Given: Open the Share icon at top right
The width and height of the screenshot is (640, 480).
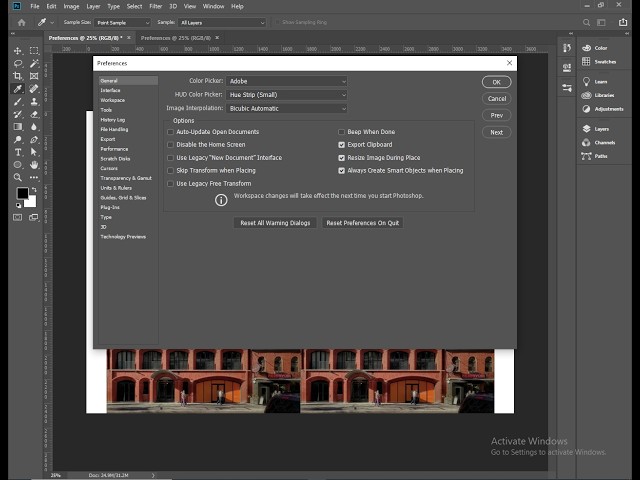Looking at the screenshot, I should point(622,22).
